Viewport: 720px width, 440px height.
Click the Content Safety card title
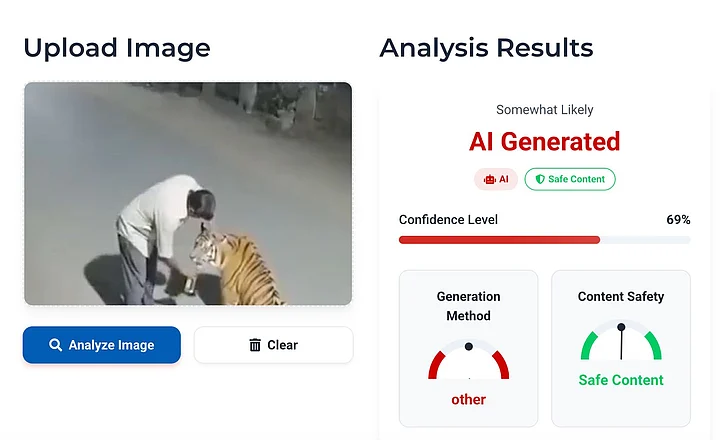621,297
